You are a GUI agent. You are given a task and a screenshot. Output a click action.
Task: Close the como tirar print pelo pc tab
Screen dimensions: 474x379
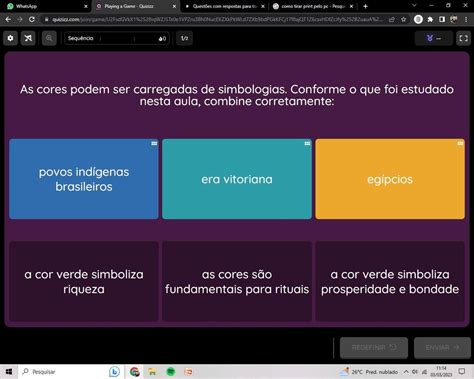351,6
